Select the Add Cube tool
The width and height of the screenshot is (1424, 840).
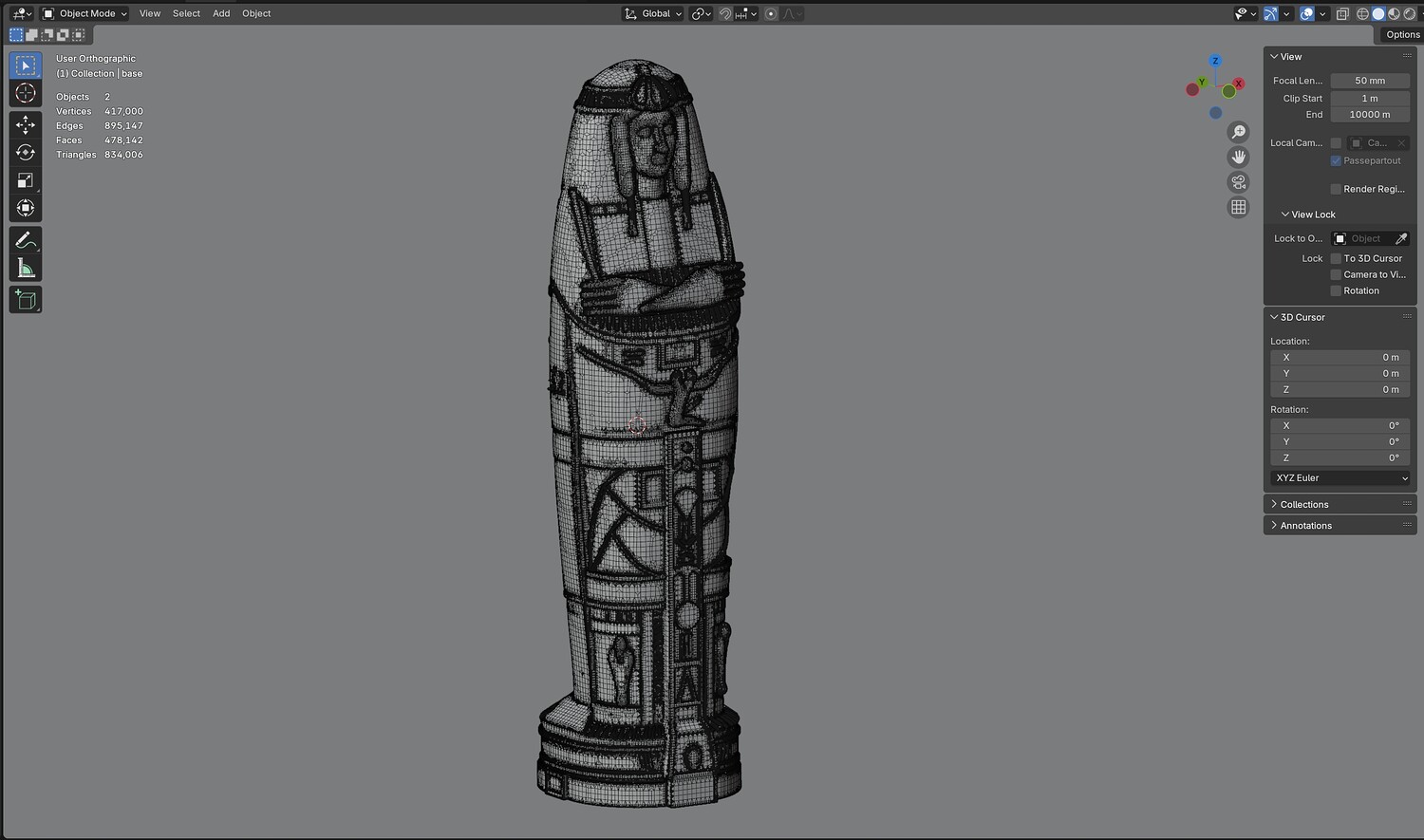(x=26, y=300)
